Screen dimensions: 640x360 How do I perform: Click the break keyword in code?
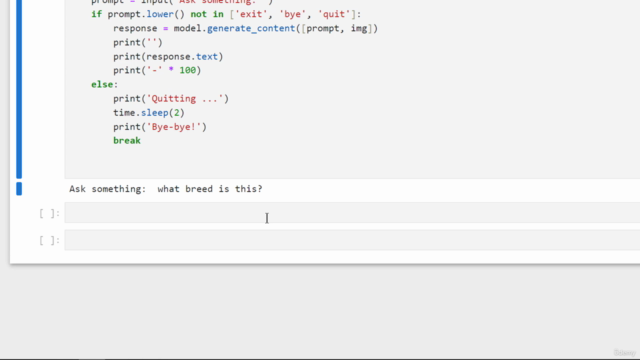click(127, 141)
